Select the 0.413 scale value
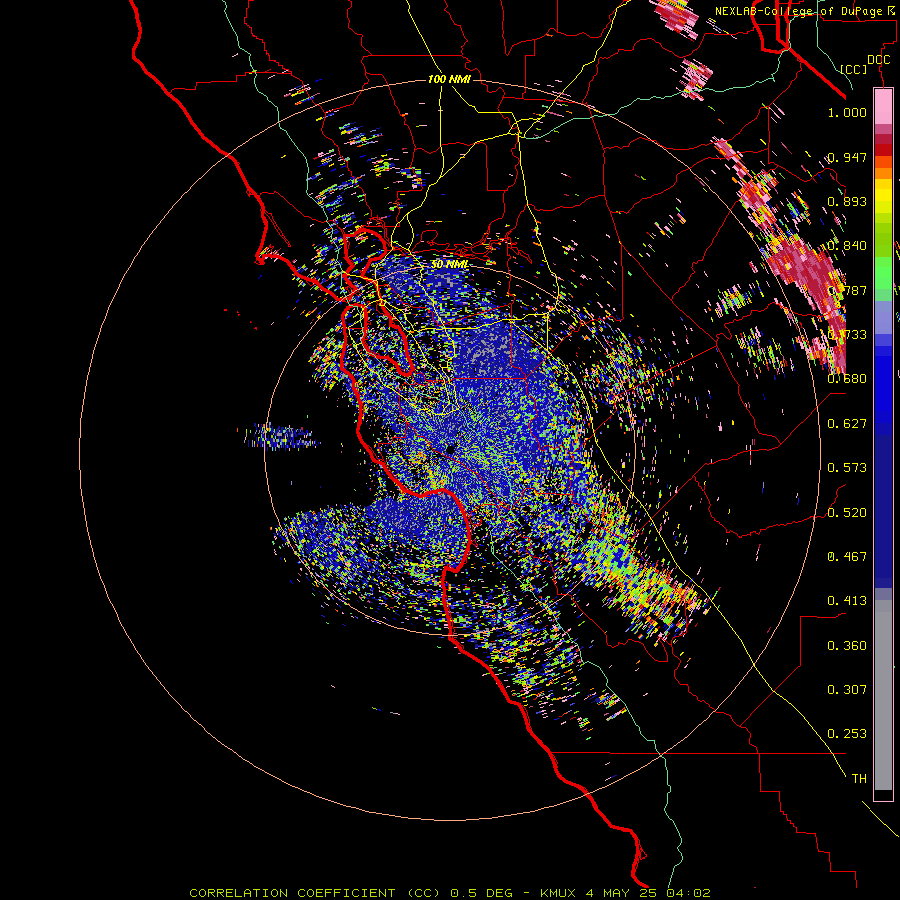 coord(847,601)
